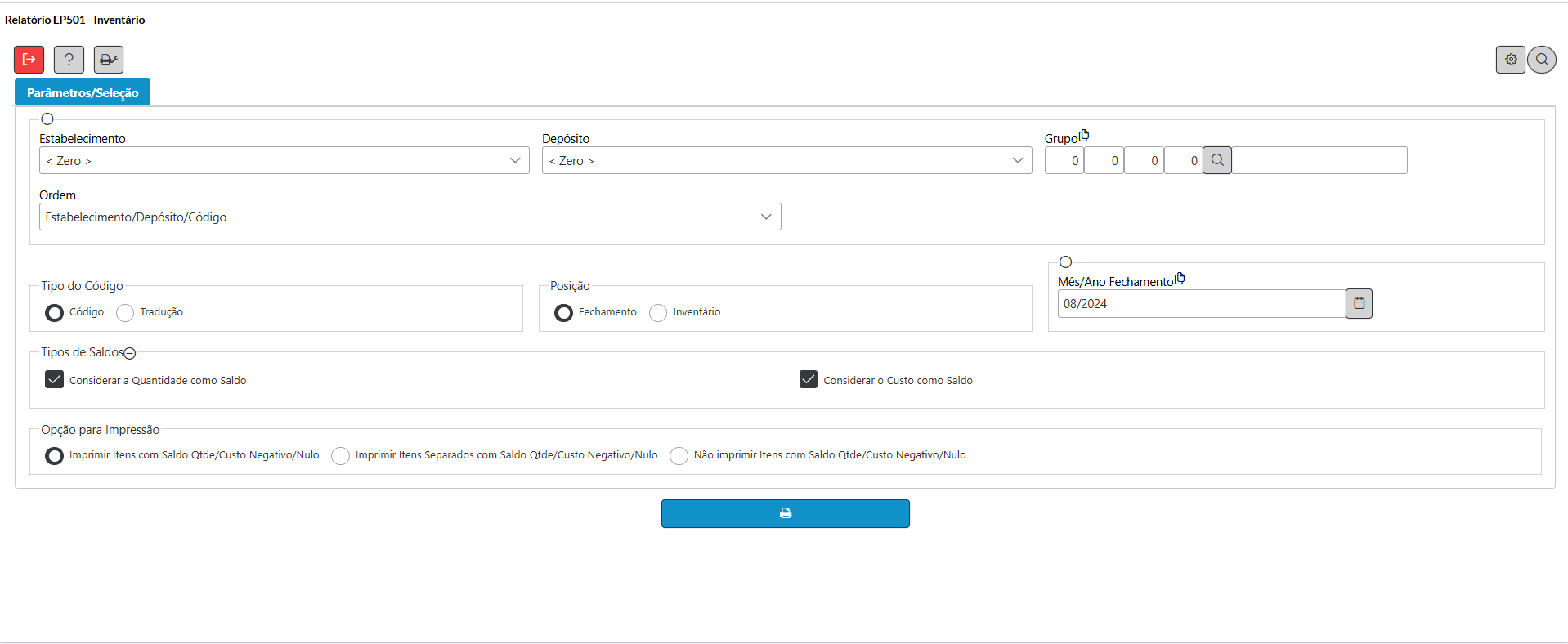Click the red exit icon
The height and width of the screenshot is (644, 1568).
pyautogui.click(x=29, y=60)
